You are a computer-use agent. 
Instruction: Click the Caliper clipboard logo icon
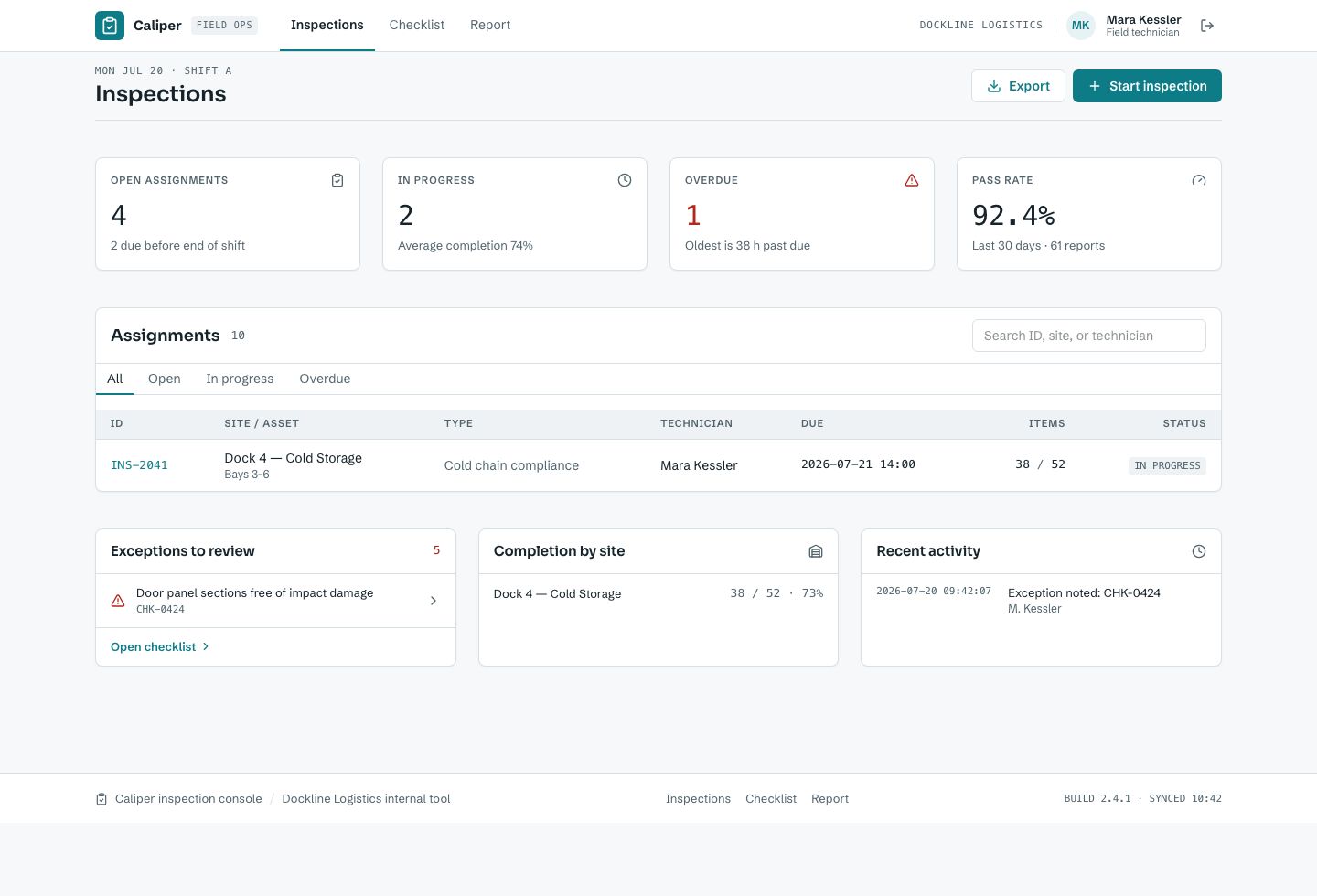[x=110, y=26]
